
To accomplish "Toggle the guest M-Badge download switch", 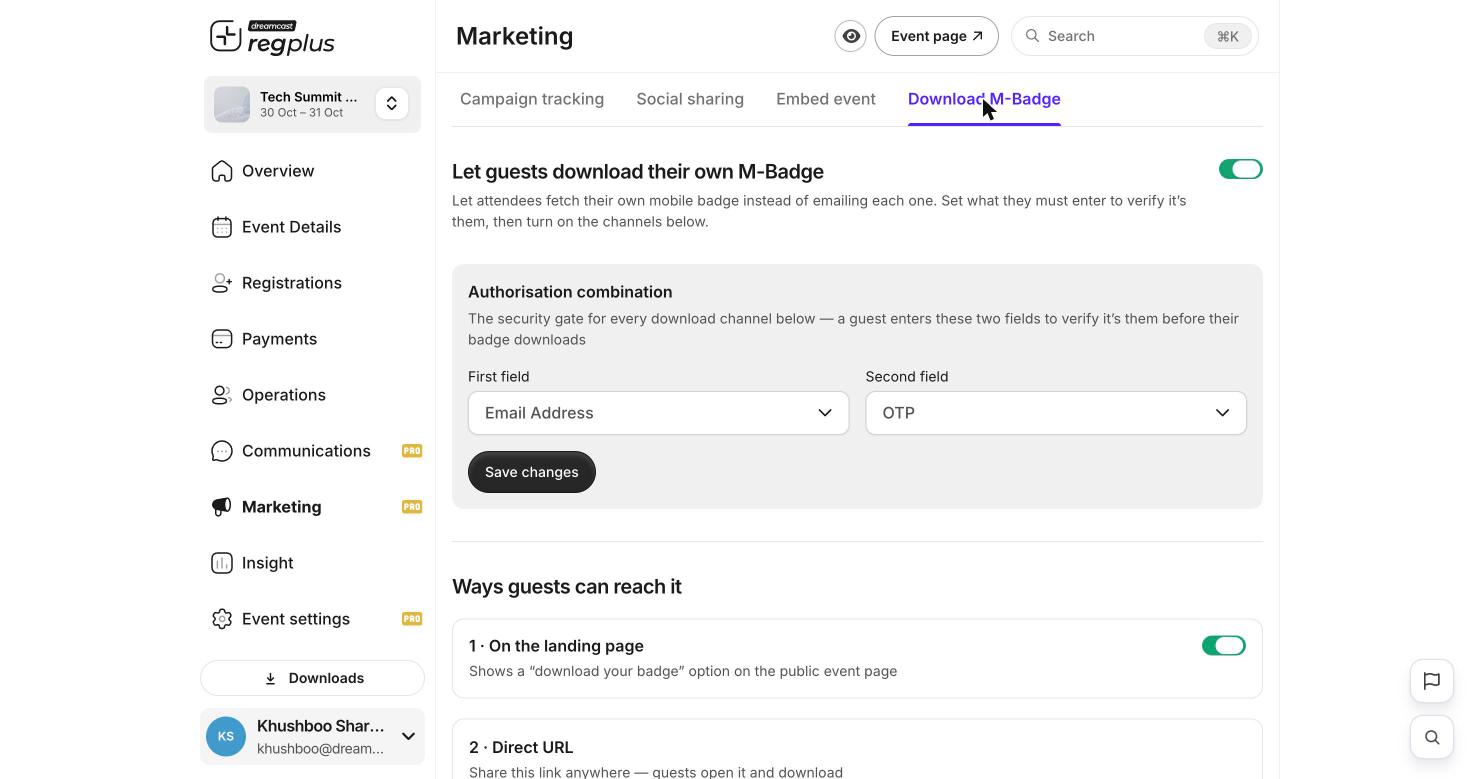I will [1241, 169].
